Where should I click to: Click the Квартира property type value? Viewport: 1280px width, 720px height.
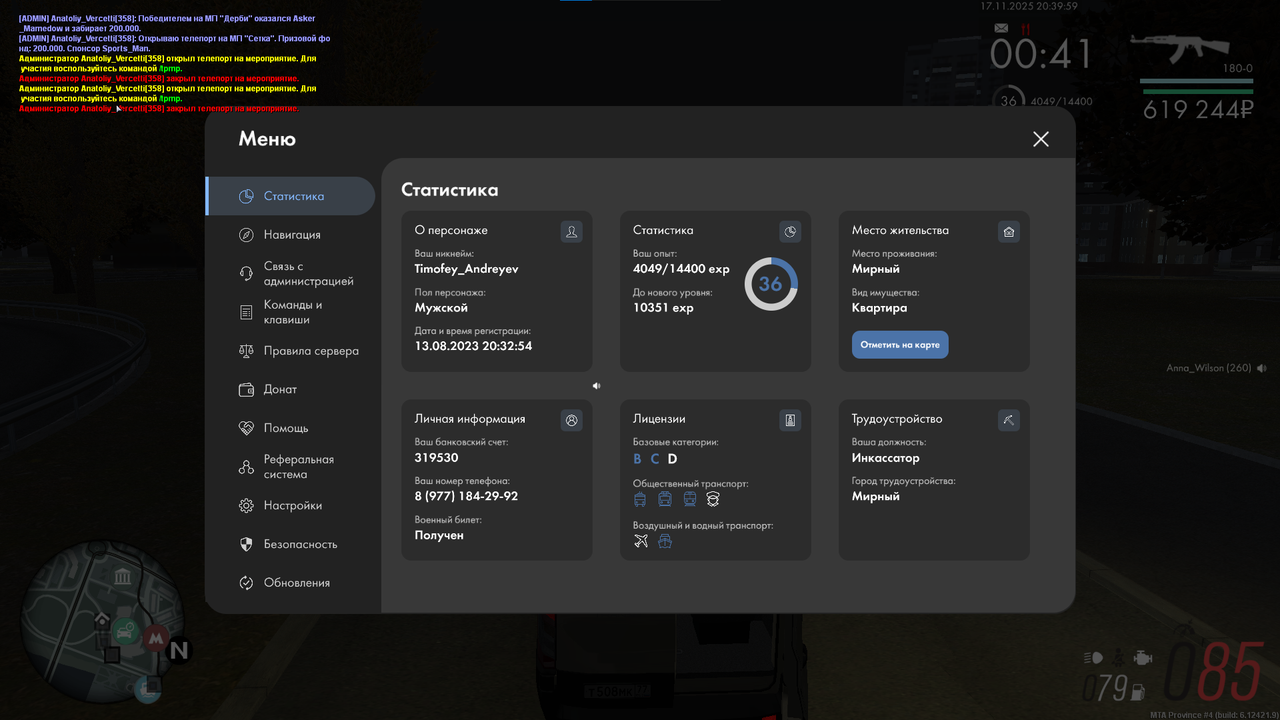(x=880, y=308)
